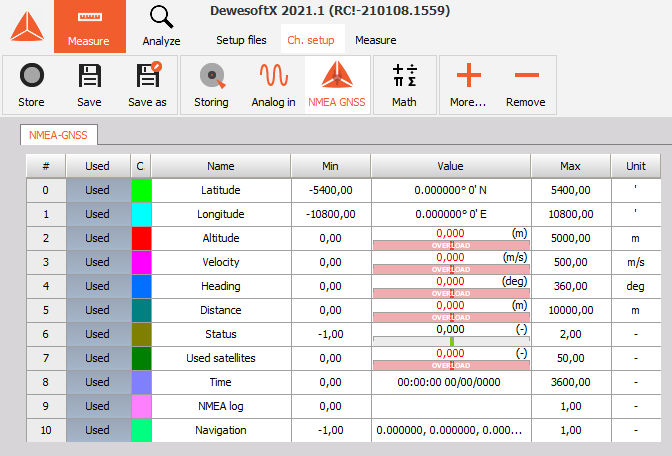Toggle Used button for NMEA log

pos(98,406)
